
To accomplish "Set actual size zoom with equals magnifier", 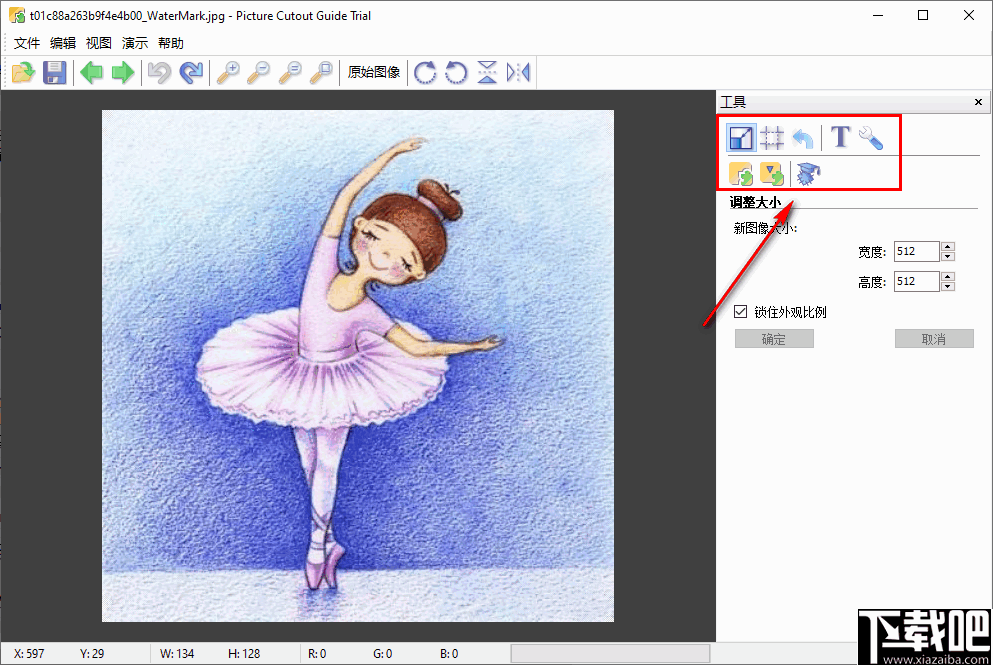I will [289, 72].
